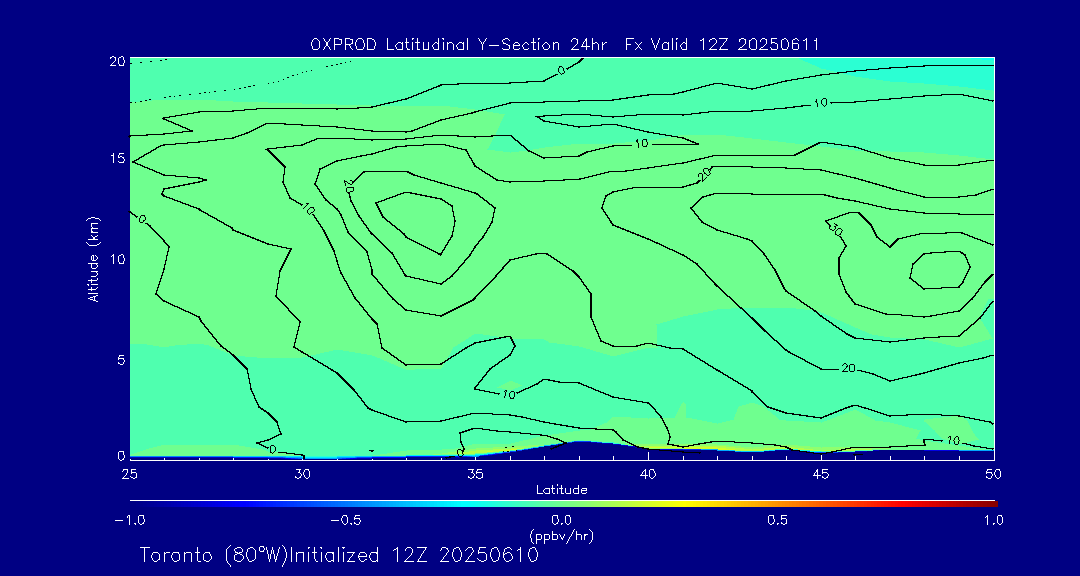Click the 20 contour label near latitude 31 at 14 km

(x=349, y=185)
